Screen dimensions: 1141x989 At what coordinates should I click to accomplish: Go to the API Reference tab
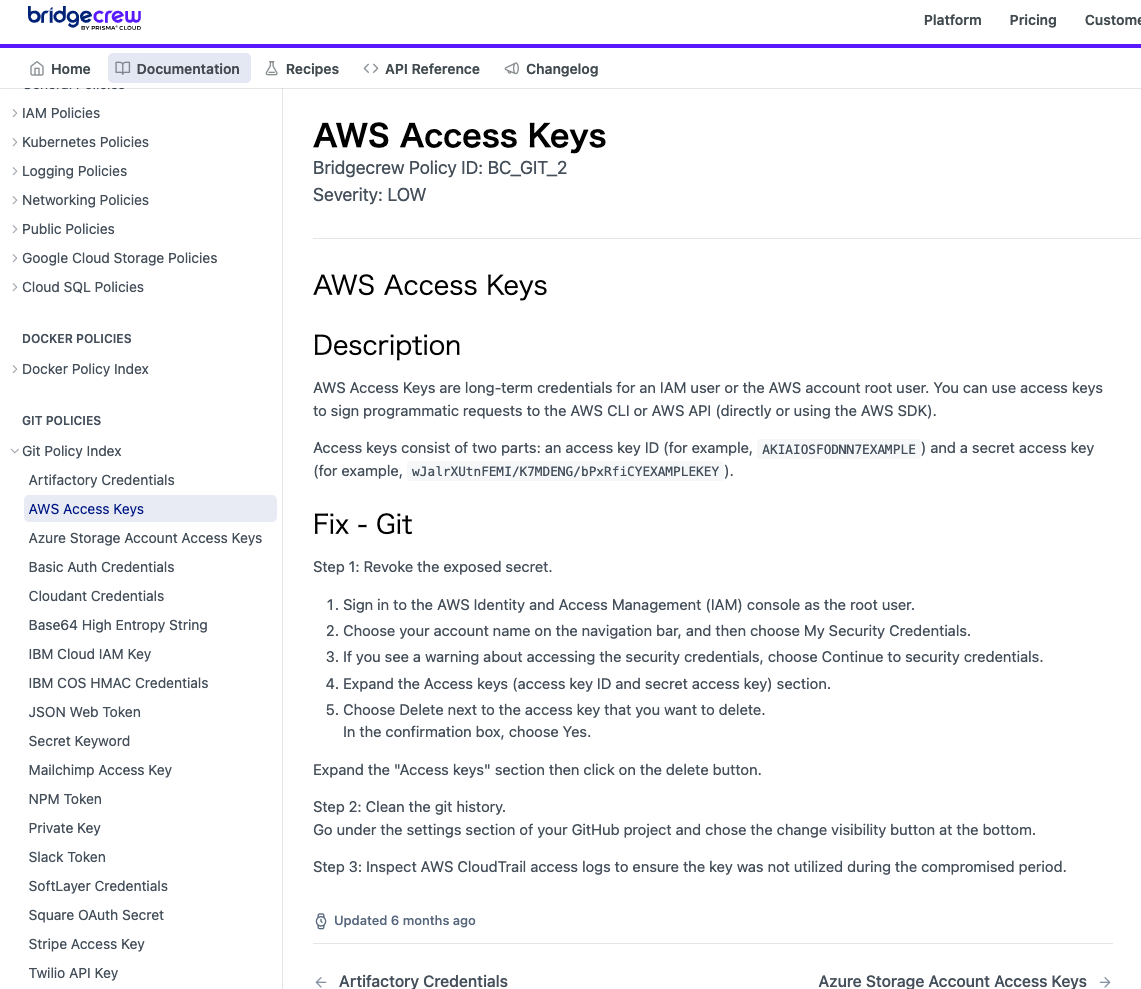coord(421,68)
